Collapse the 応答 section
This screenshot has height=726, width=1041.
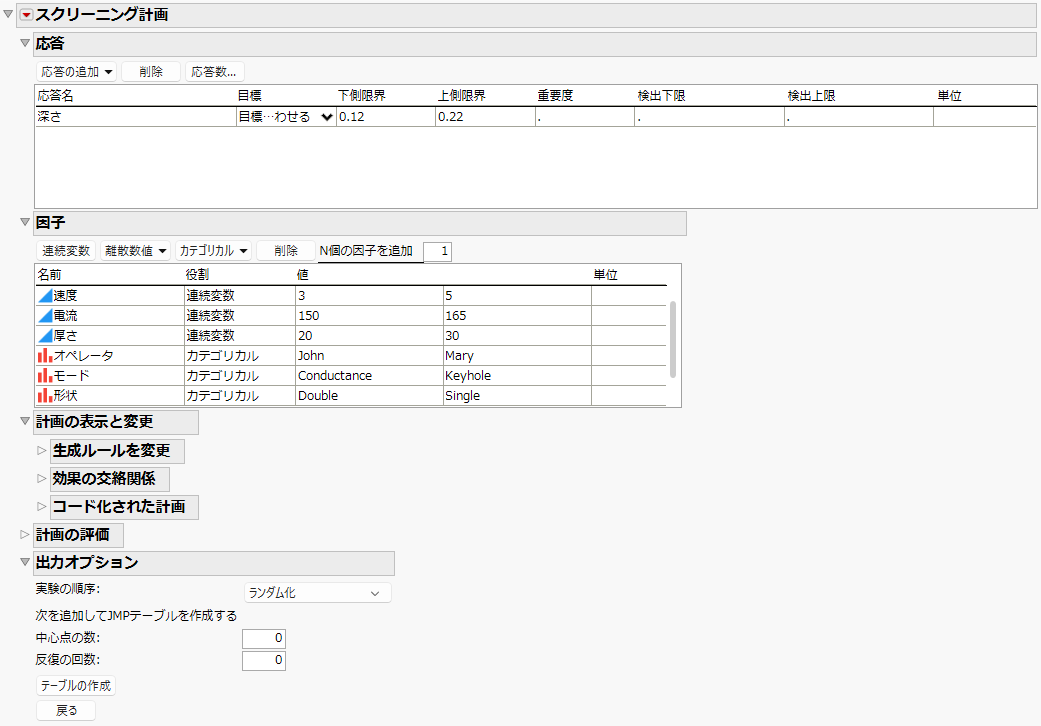tap(25, 43)
